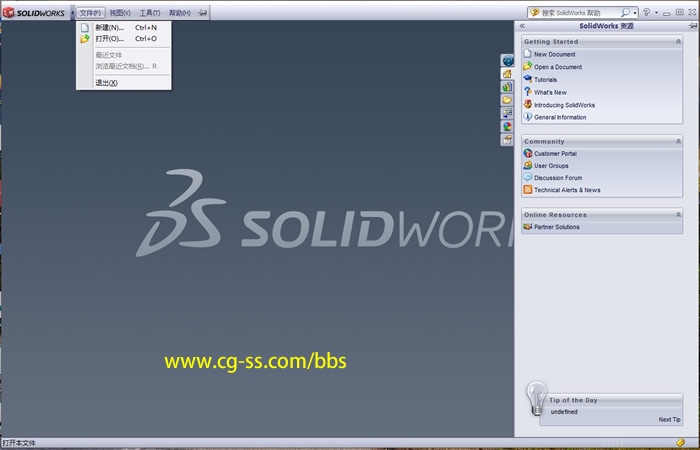Collapse the Online Resources section
Screen dimensions: 700x450
click(678, 215)
